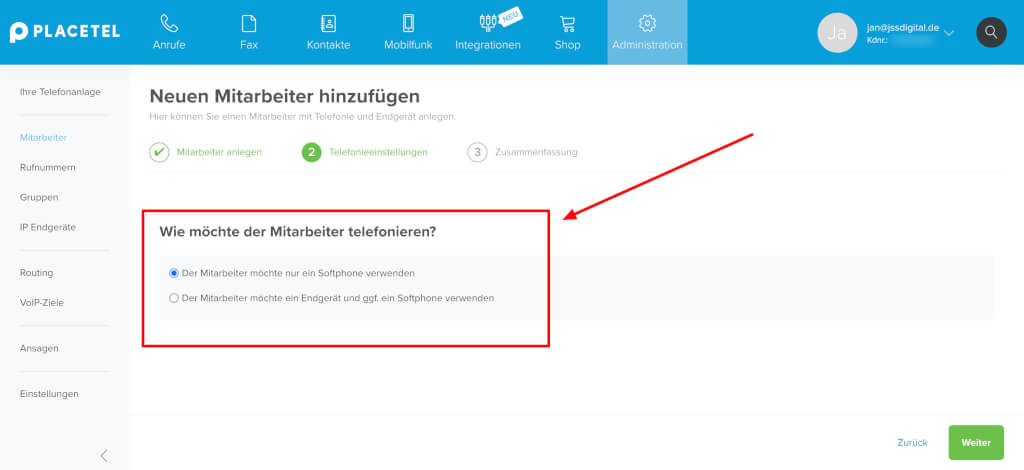Open the Fax document icon
Viewport: 1024px width, 470px height.
pyautogui.click(x=249, y=24)
